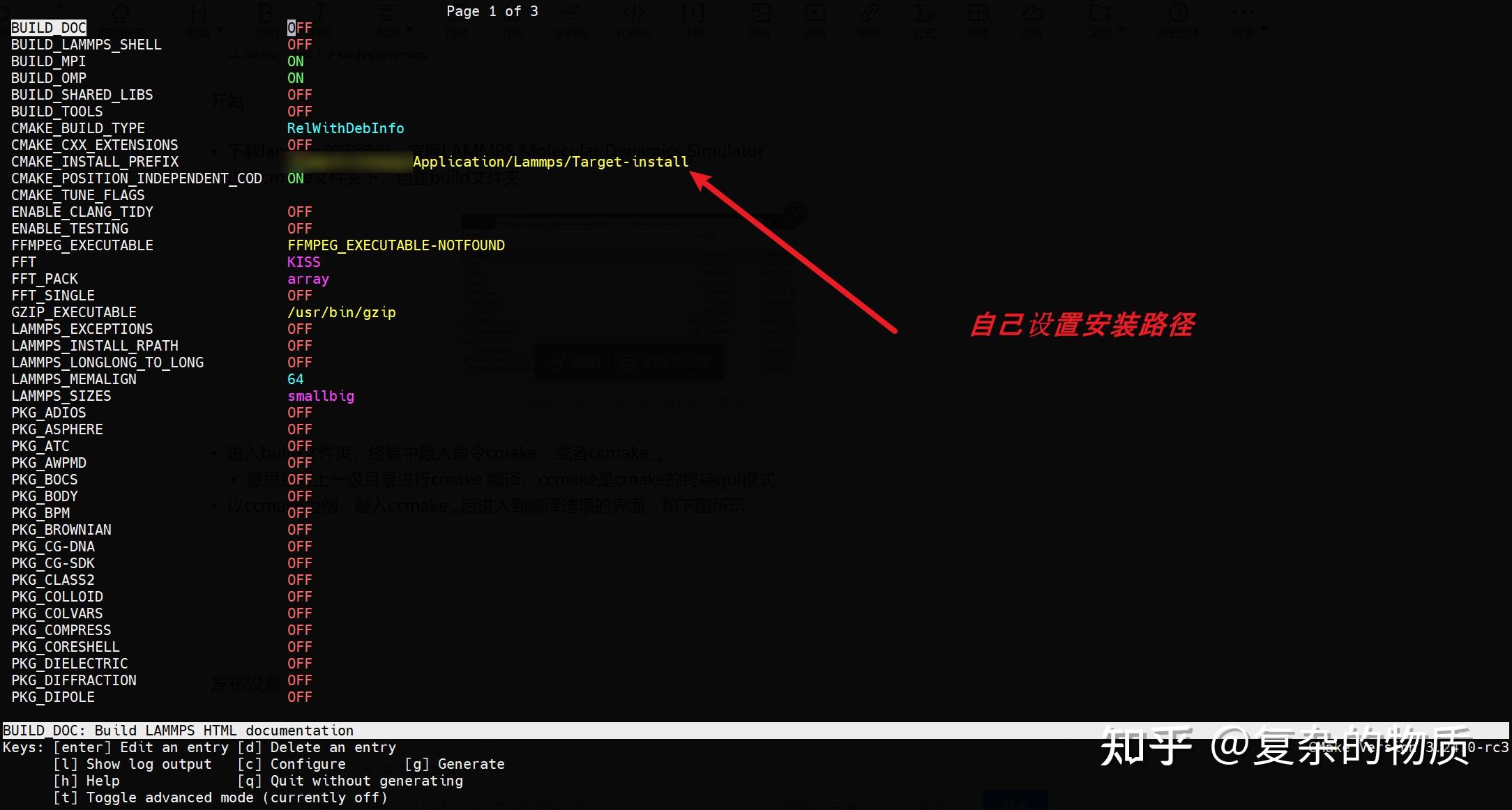Click the insert video toolbar icon
This screenshot has height=810, width=1512.
(815, 14)
